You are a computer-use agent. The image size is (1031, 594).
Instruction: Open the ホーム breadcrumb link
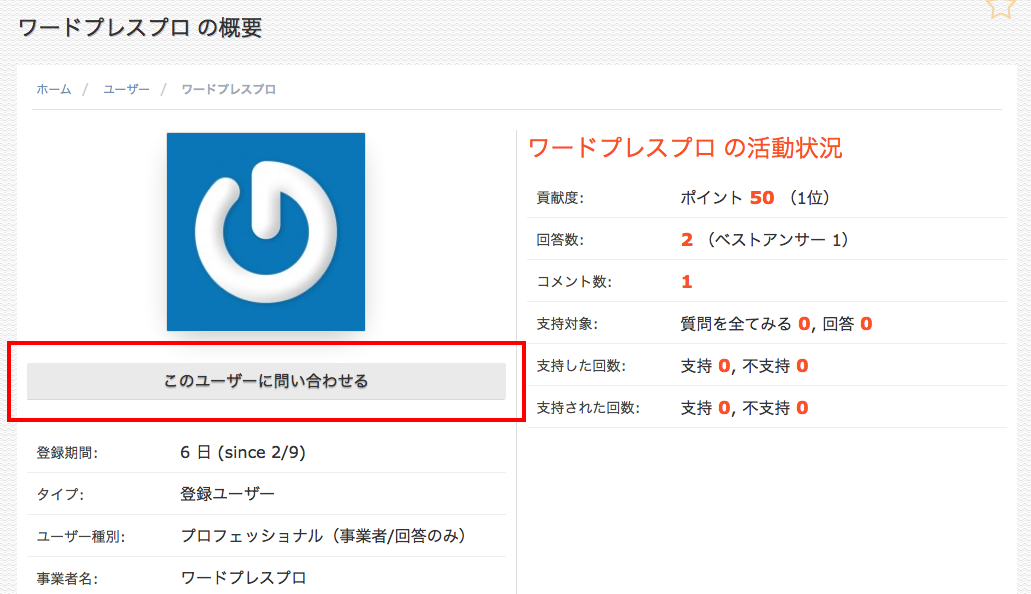pyautogui.click(x=54, y=89)
